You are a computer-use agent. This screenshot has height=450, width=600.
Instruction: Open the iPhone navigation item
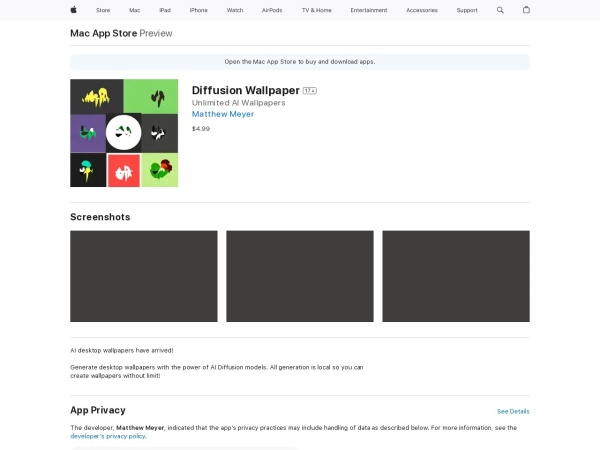pyautogui.click(x=199, y=10)
